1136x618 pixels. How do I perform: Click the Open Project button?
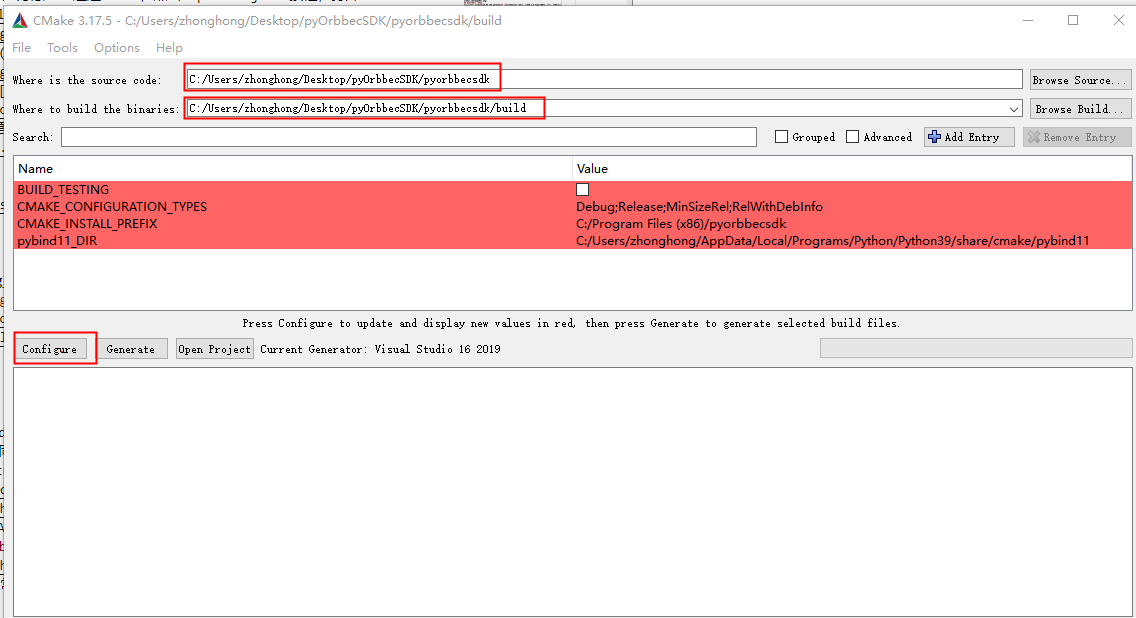(215, 349)
